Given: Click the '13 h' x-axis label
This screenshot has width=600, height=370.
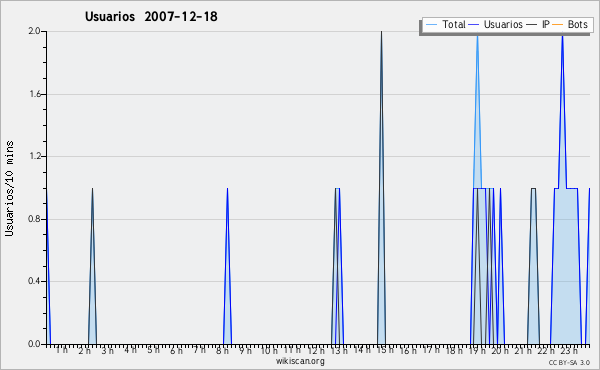Looking at the screenshot, I should 339,351.
